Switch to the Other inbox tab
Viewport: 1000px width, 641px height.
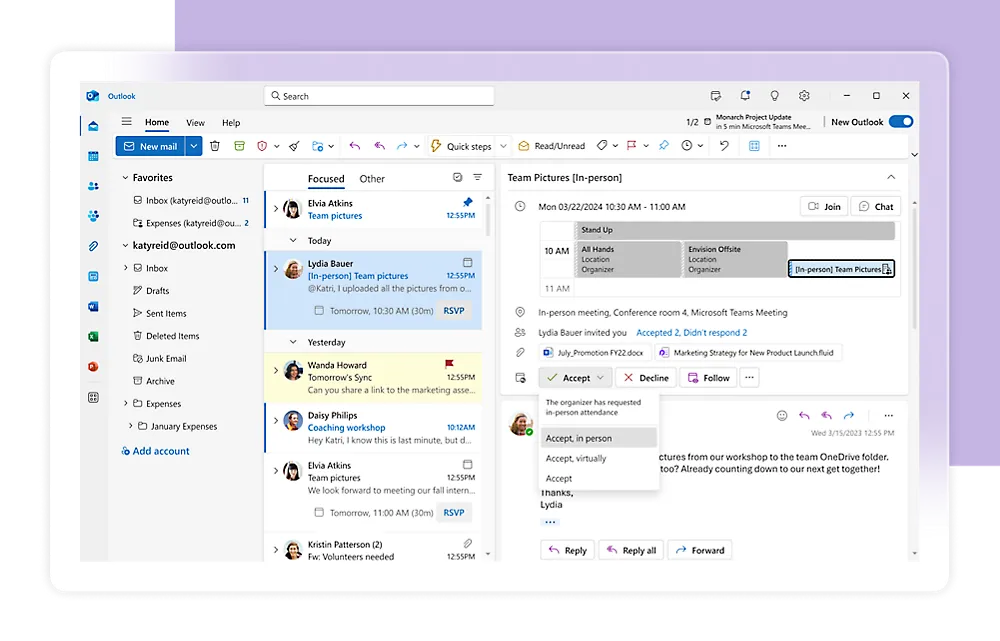[372, 179]
